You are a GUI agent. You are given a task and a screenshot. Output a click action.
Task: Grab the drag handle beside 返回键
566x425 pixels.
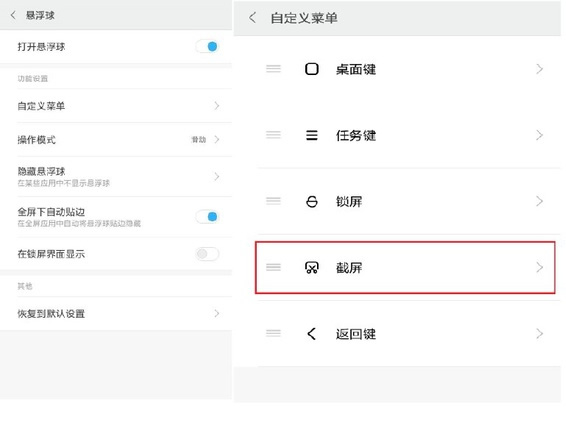coord(273,333)
